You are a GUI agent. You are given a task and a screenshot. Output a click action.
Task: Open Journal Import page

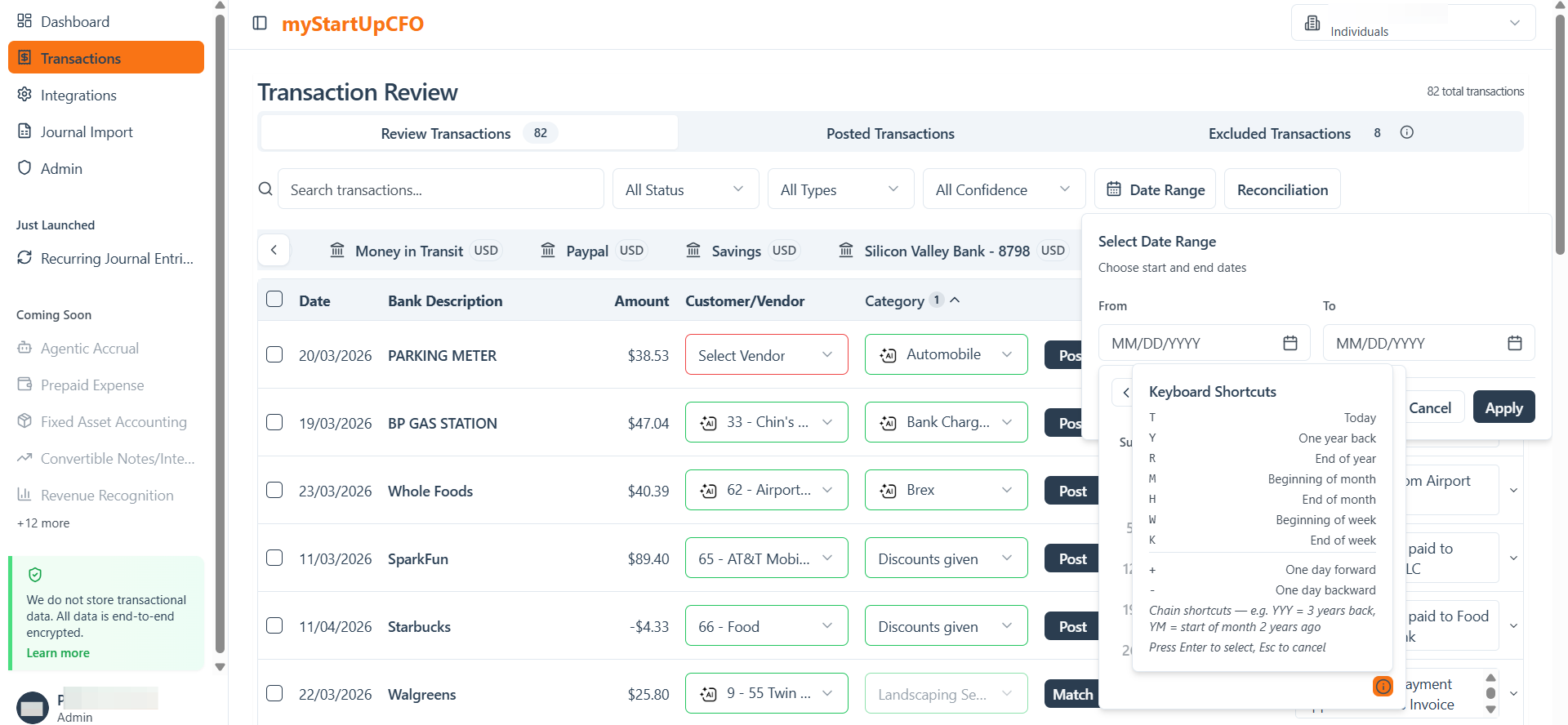pos(105,131)
